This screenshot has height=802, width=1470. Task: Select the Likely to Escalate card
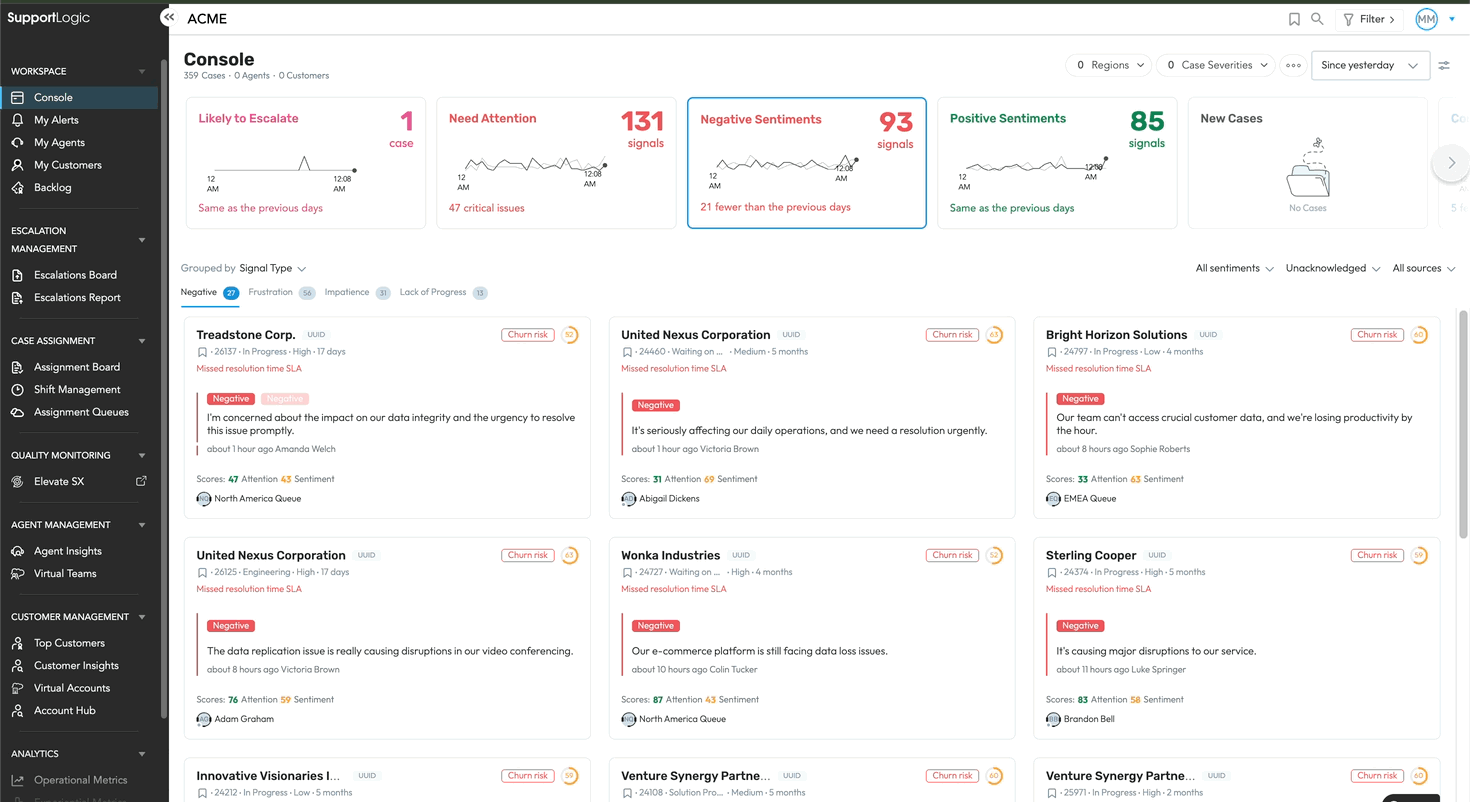306,163
